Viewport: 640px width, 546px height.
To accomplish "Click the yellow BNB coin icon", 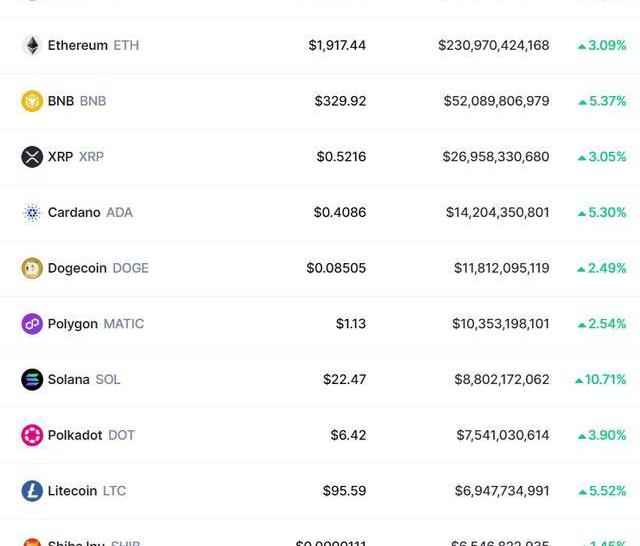I will [32, 101].
